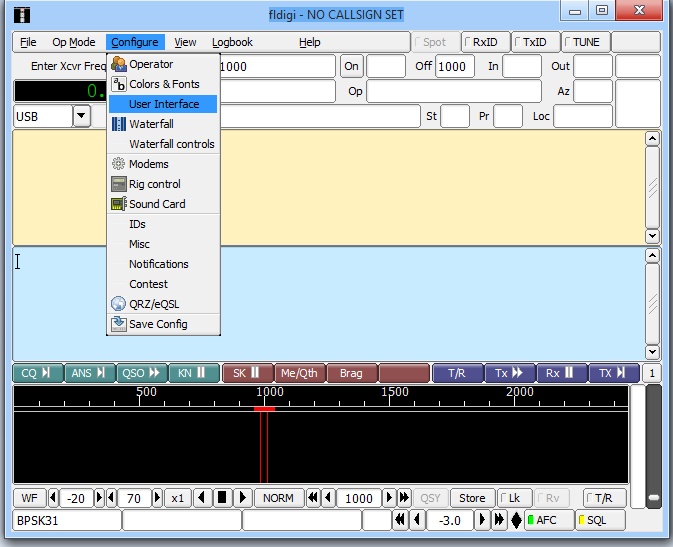Screen dimensions: 673x547
Task: Choose Notifications from Configure menu
Action: [158, 264]
